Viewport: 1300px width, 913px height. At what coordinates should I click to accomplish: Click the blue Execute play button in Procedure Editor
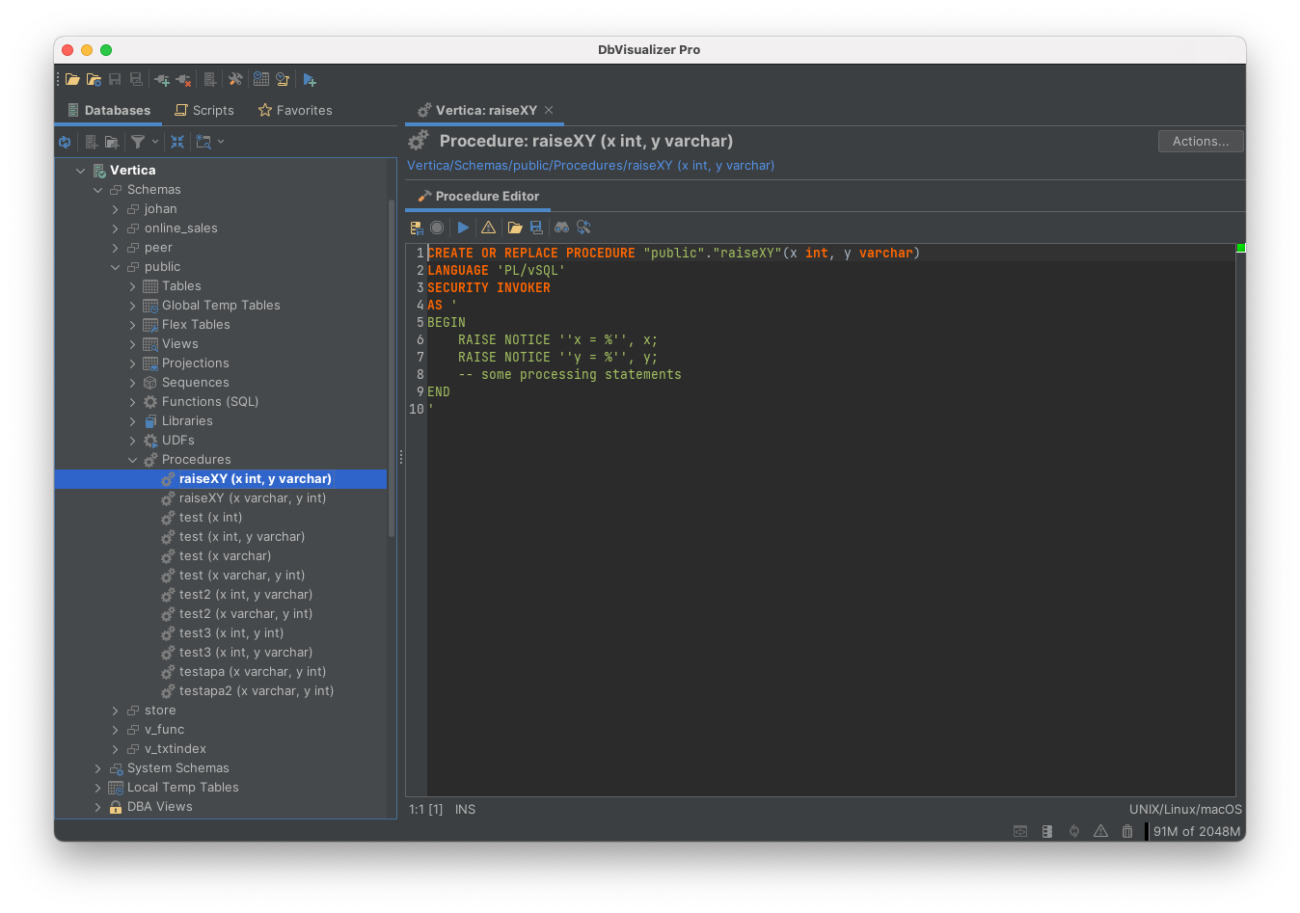(463, 228)
